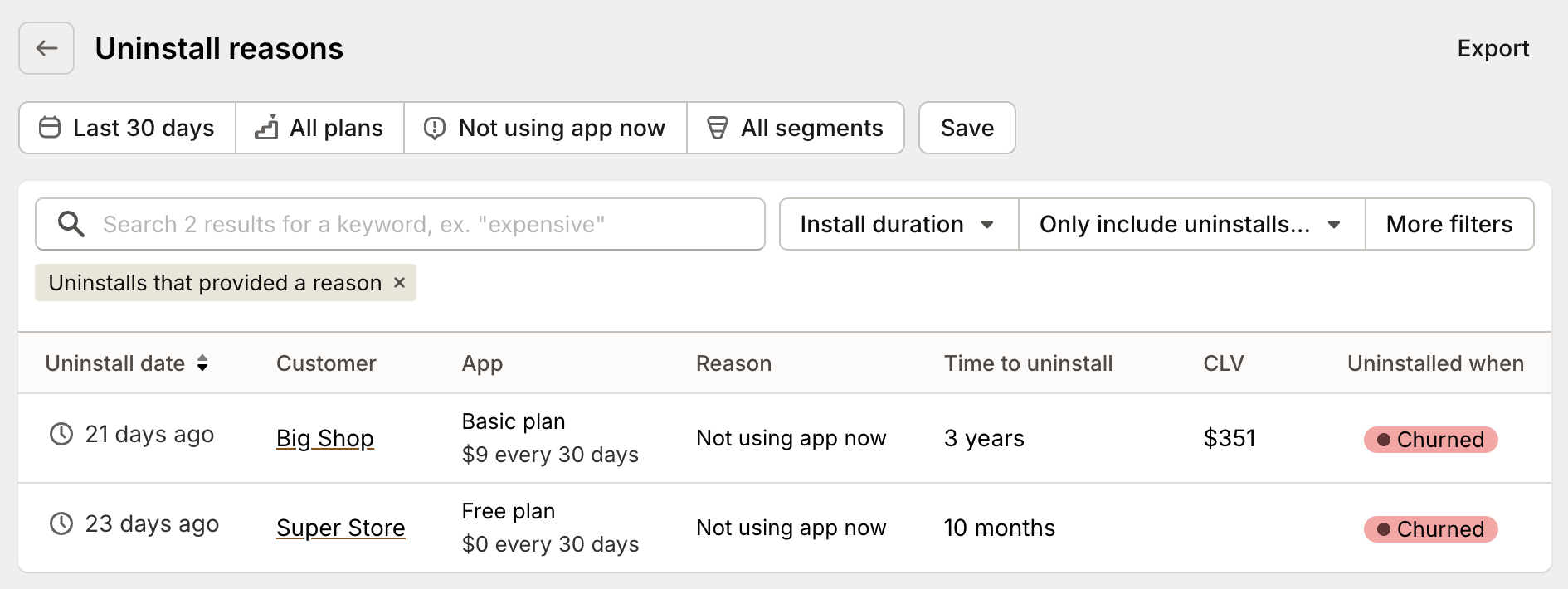
Task: Click the App column header
Action: (482, 363)
